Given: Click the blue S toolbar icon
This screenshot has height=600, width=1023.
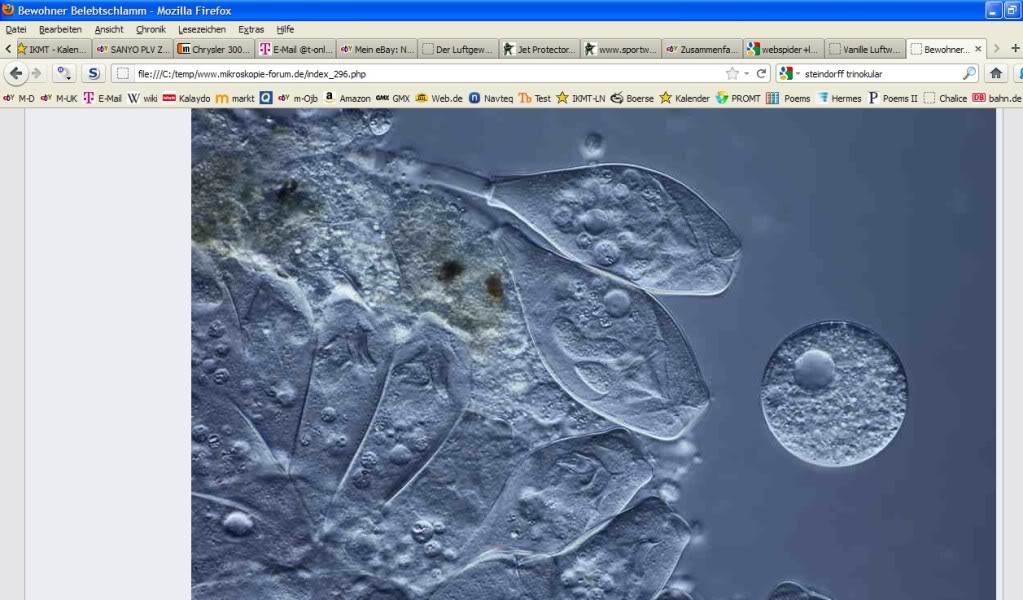Looking at the screenshot, I should click(x=94, y=74).
